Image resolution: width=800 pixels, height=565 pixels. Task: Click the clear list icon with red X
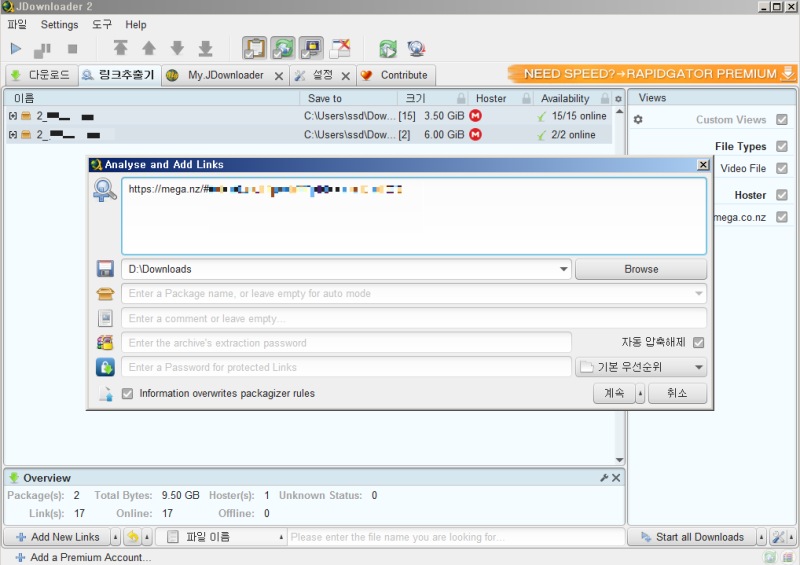click(x=340, y=48)
